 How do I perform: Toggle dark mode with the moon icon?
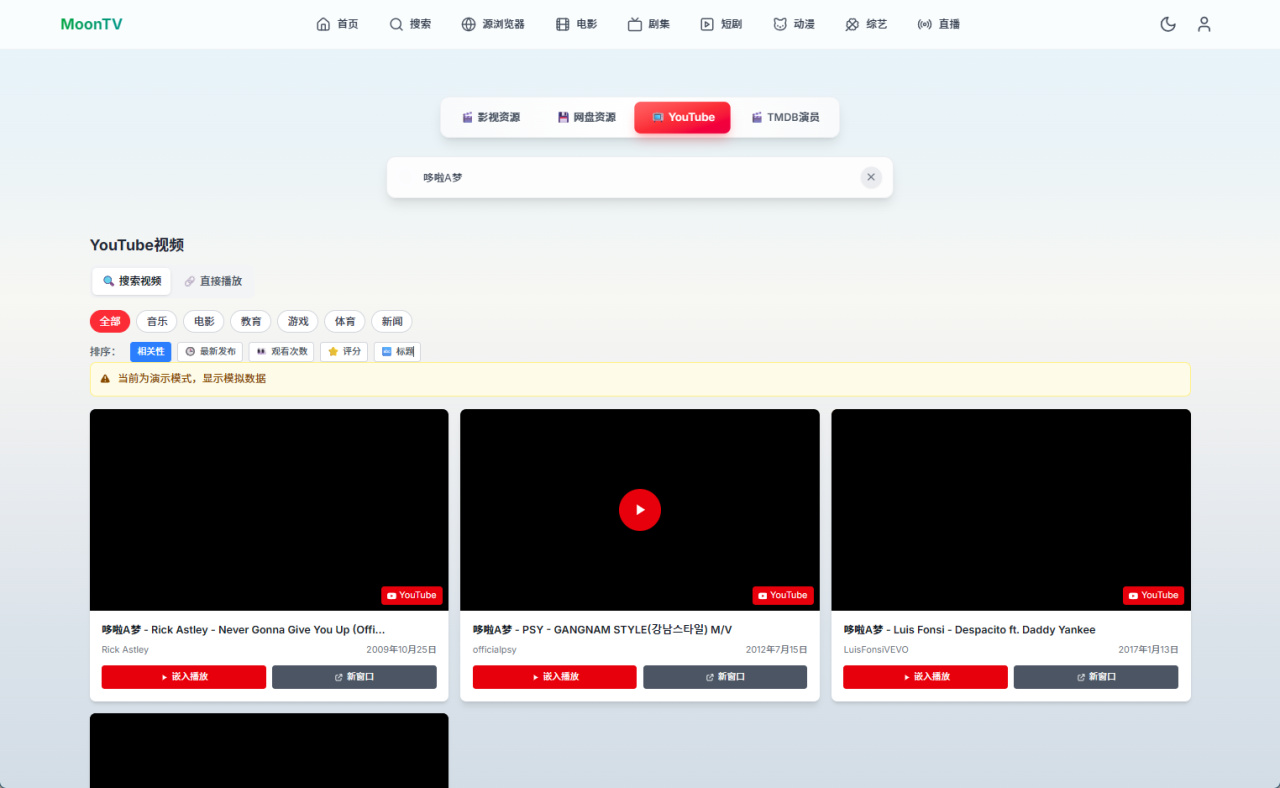[x=1167, y=24]
